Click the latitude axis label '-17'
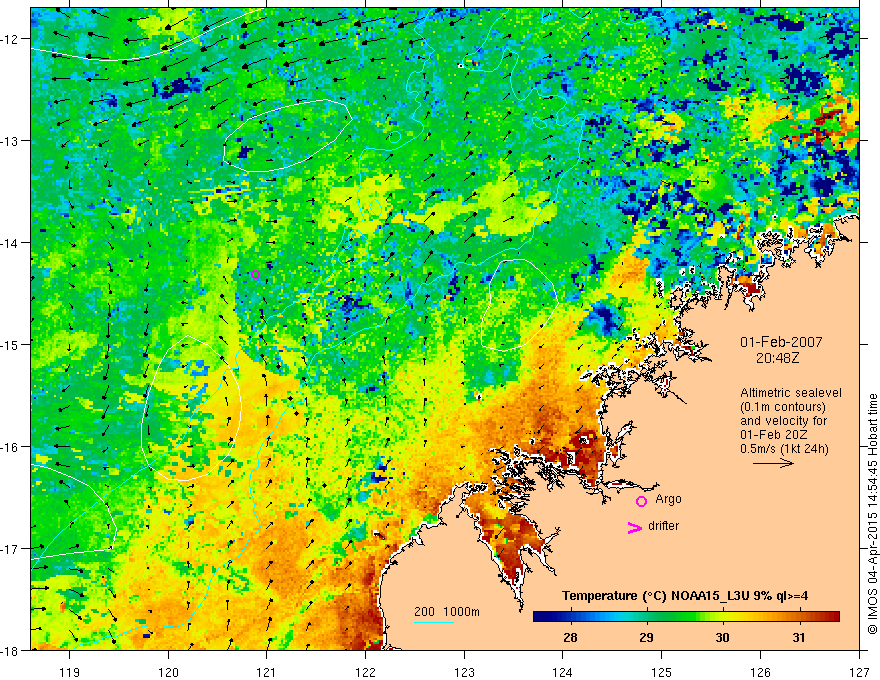Image resolution: width=880 pixels, height=680 pixels. click(11, 549)
